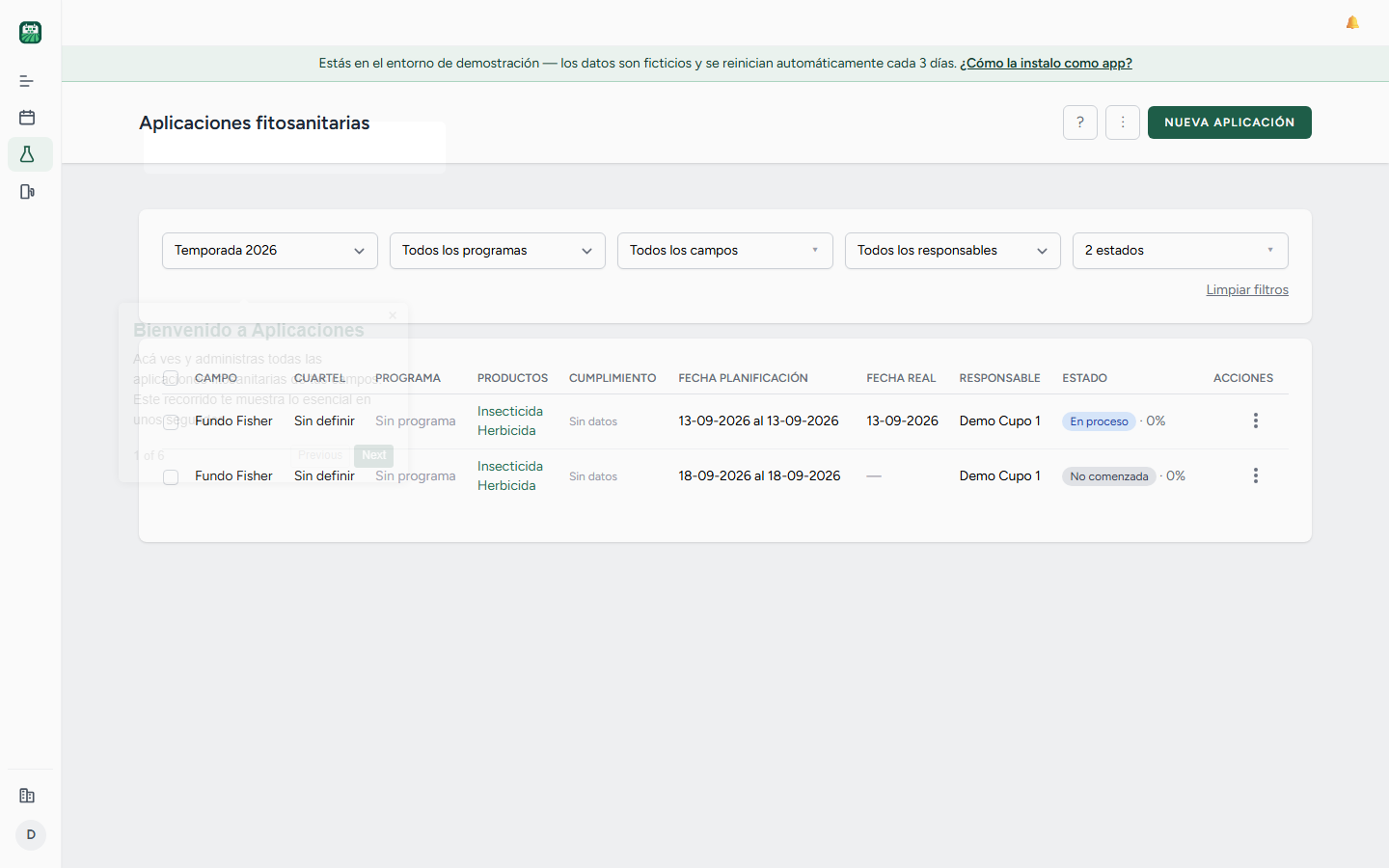Open Insecticida product in the 13-09-2026 row
The image size is (1389, 868).
(x=510, y=411)
